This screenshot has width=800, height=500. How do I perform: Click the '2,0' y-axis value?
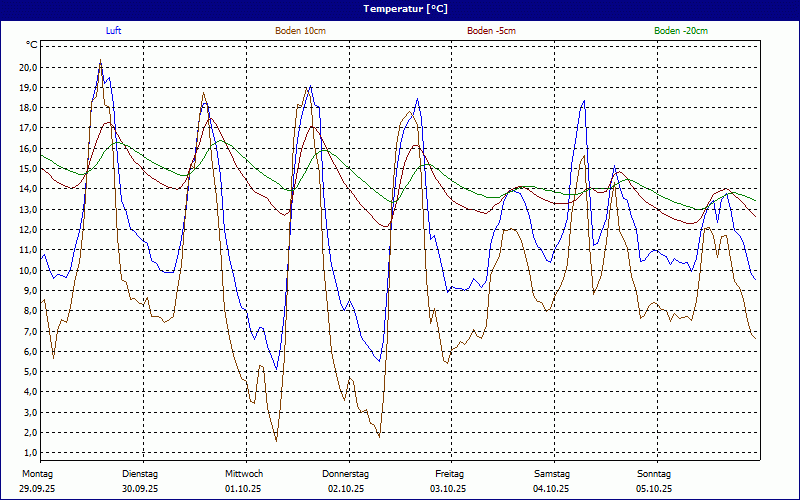point(30,432)
